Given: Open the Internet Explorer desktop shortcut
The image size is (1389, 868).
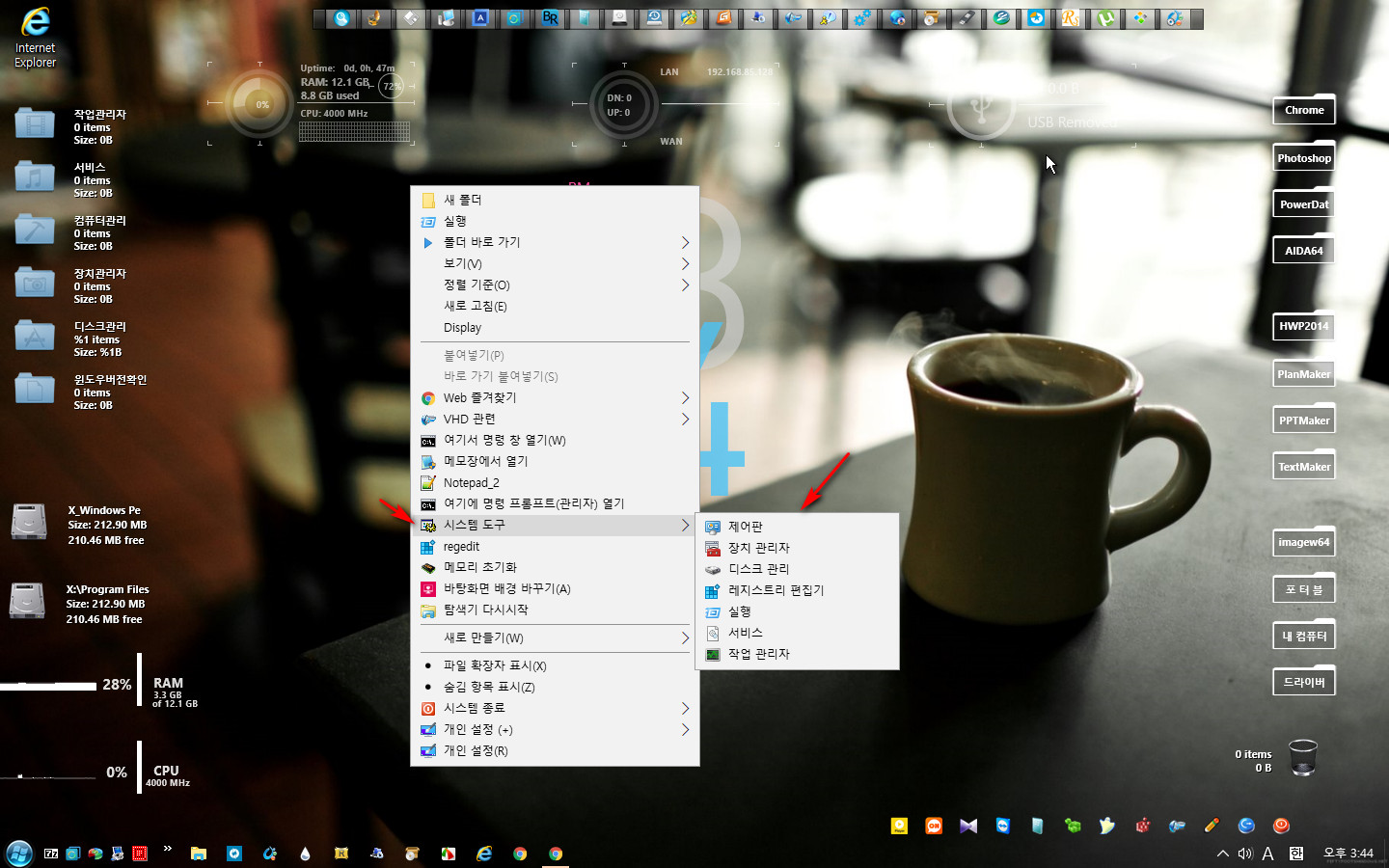Looking at the screenshot, I should coord(35,37).
